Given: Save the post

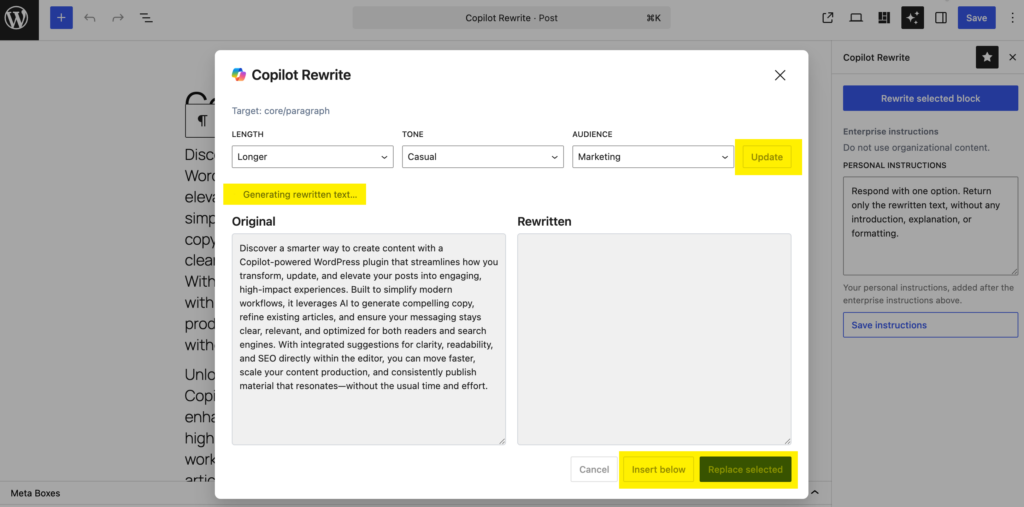Looking at the screenshot, I should pyautogui.click(x=976, y=18).
